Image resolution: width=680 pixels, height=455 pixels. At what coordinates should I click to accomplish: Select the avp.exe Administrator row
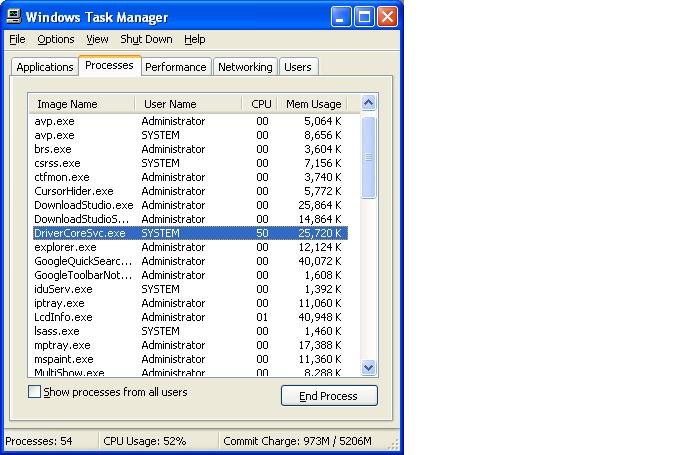[190, 121]
